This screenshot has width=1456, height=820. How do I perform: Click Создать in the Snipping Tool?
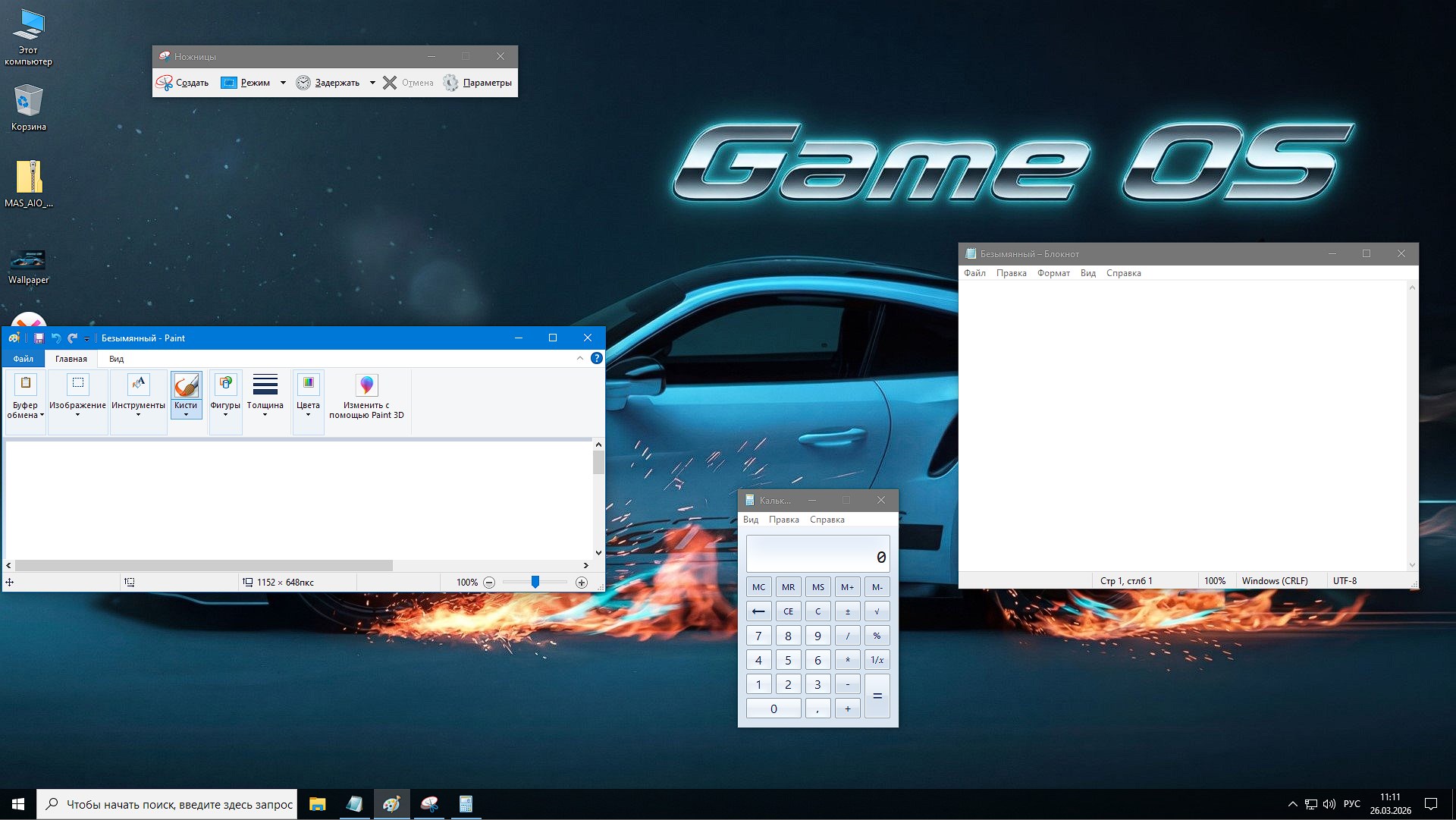pyautogui.click(x=183, y=83)
